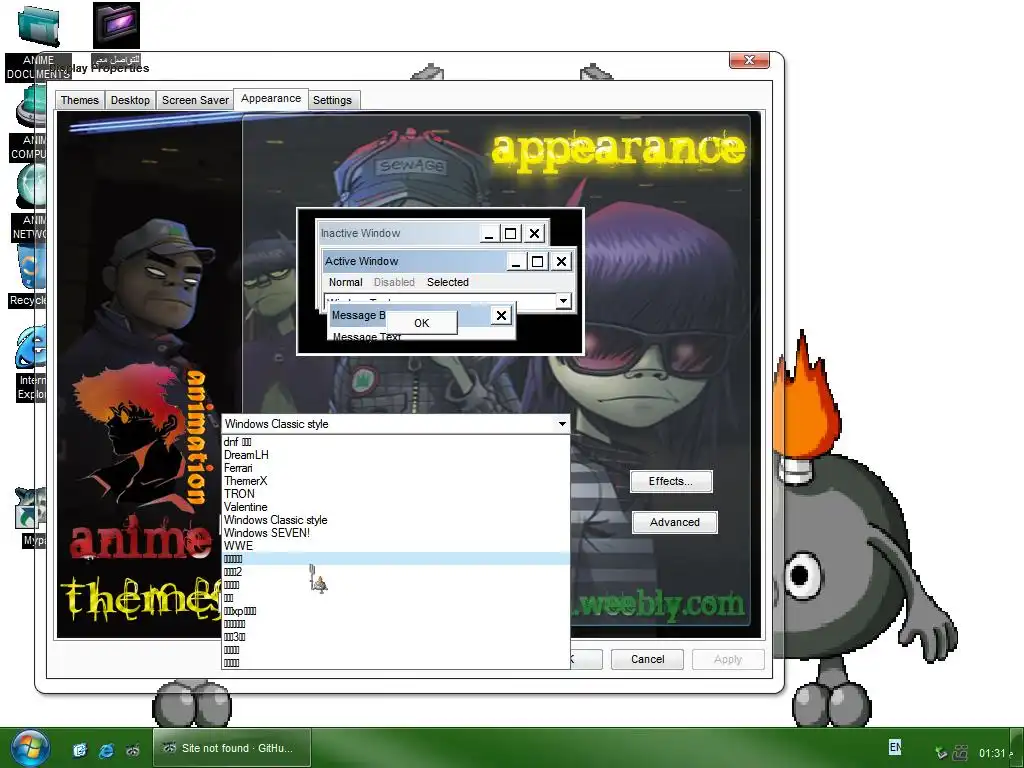The height and width of the screenshot is (768, 1024).
Task: Select the highlighted list entry below WWE
Action: (396, 559)
